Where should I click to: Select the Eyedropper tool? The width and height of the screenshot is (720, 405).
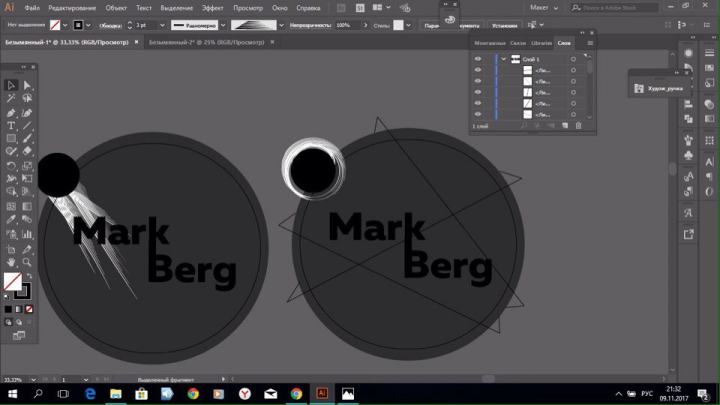11,219
